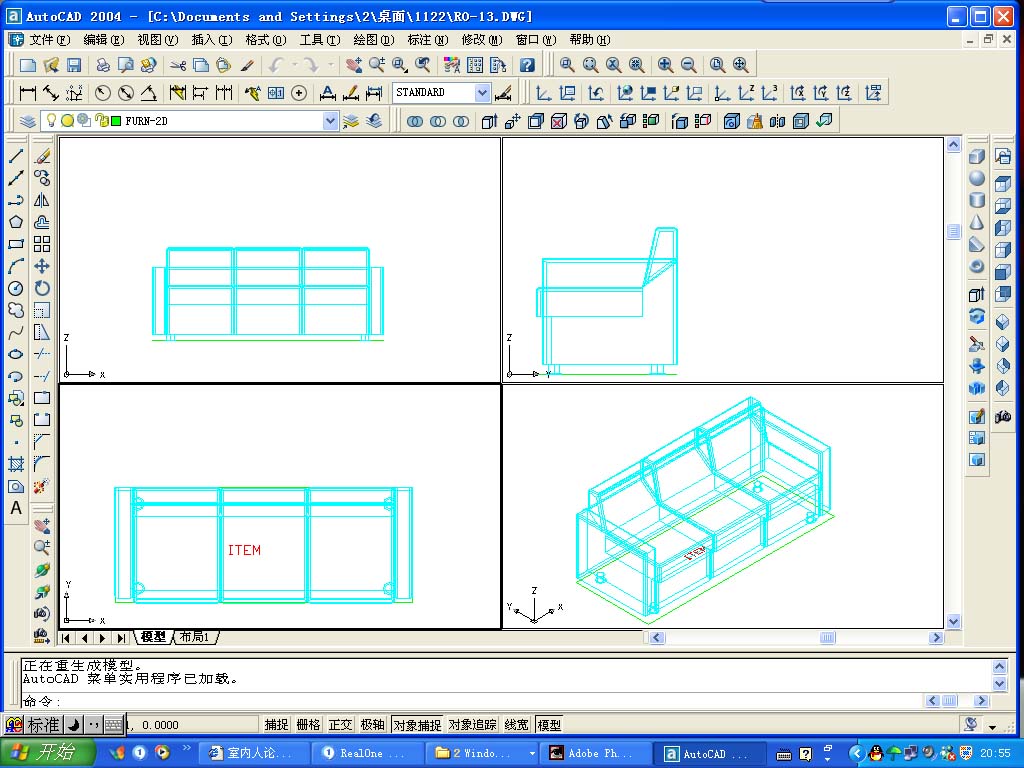
Task: Toggle Ortho mode (正交) in status bar
Action: [340, 725]
